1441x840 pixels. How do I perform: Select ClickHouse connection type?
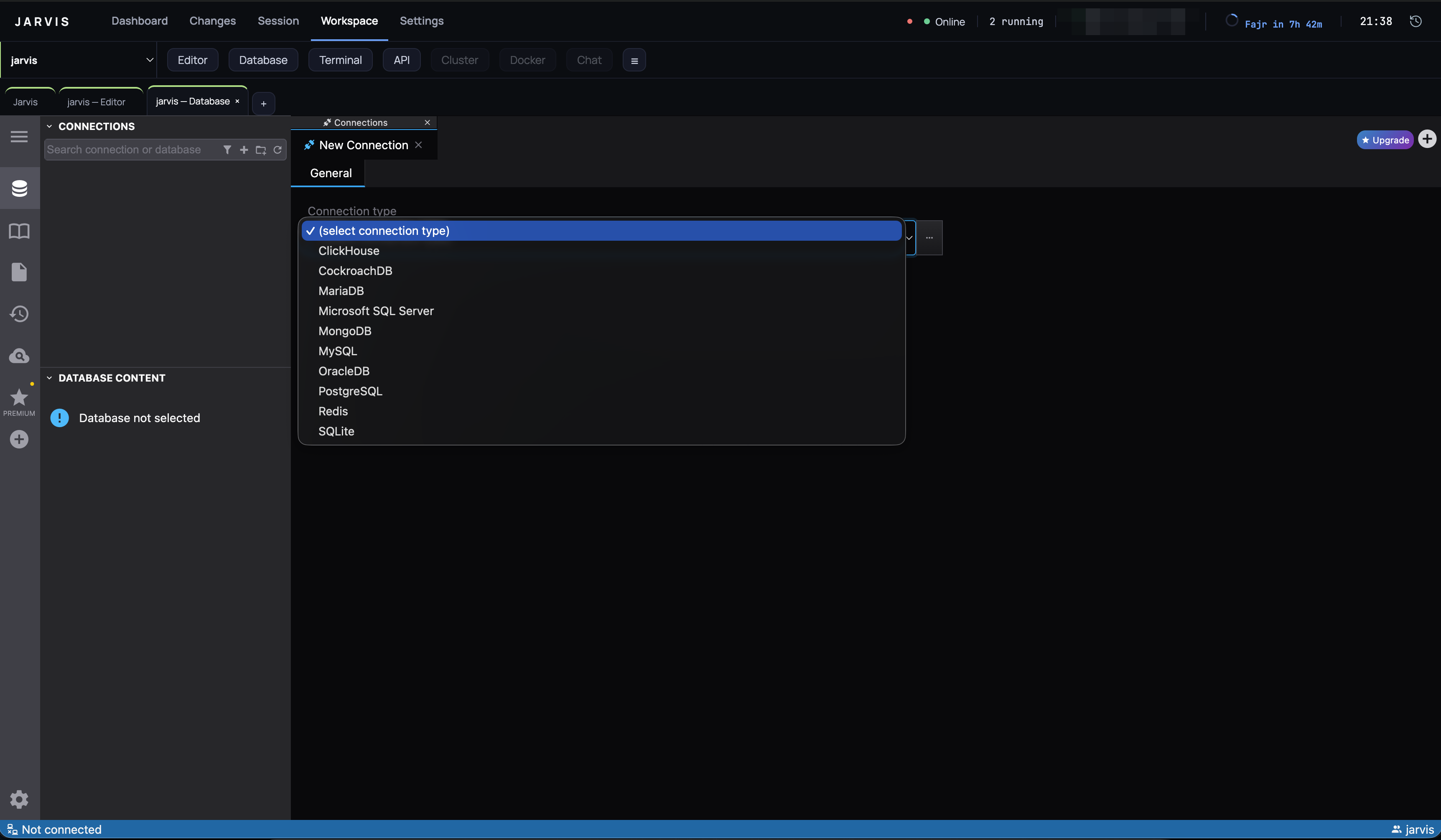pyautogui.click(x=601, y=250)
